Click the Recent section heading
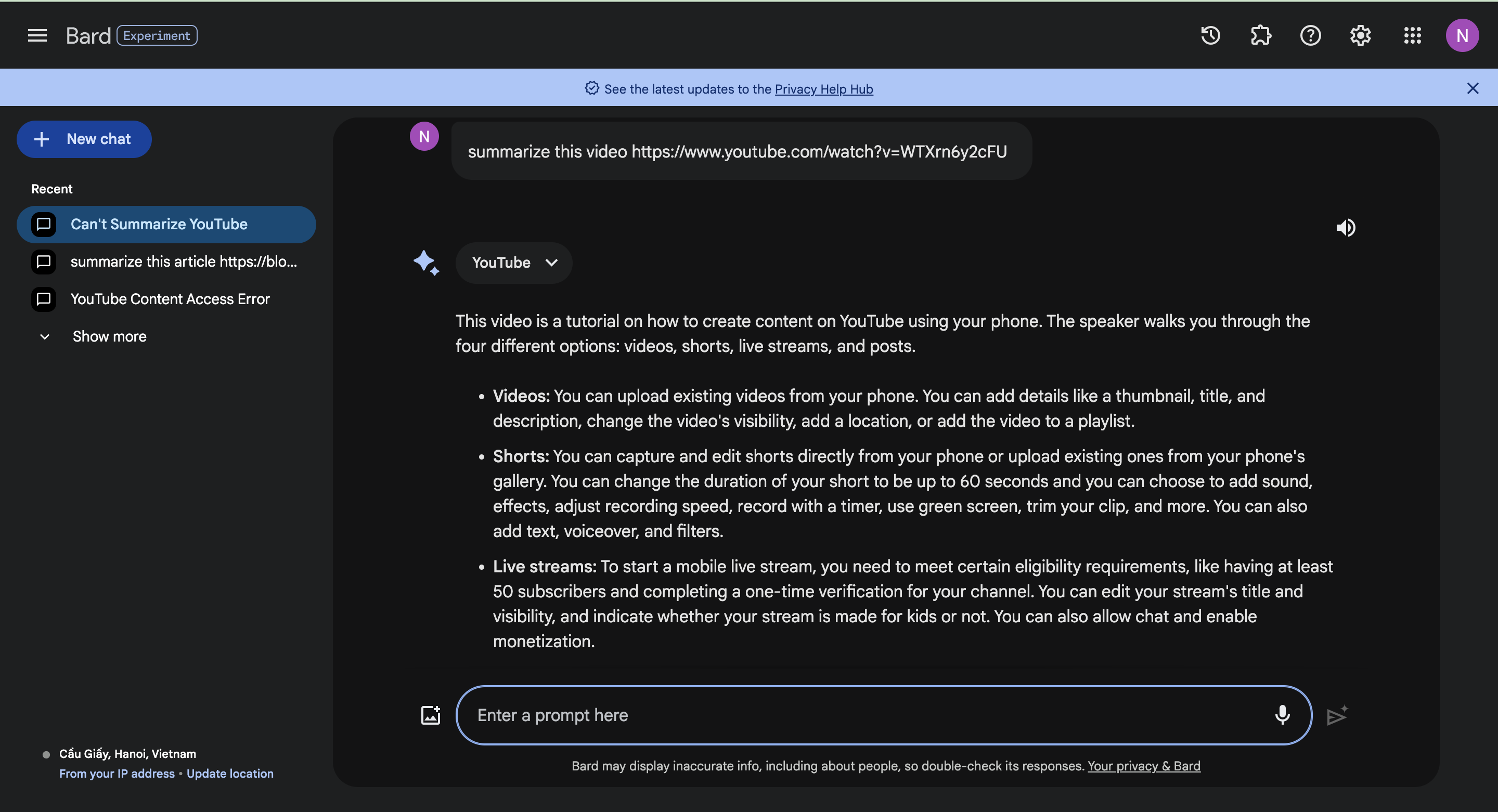 [x=52, y=189]
